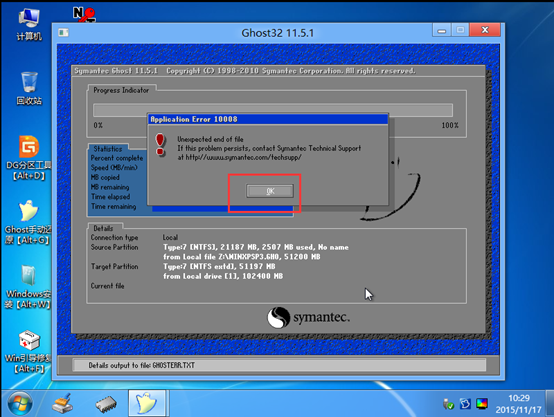This screenshot has width=554, height=417.
Task: Click the symantec logo
Action: [x=308, y=317]
